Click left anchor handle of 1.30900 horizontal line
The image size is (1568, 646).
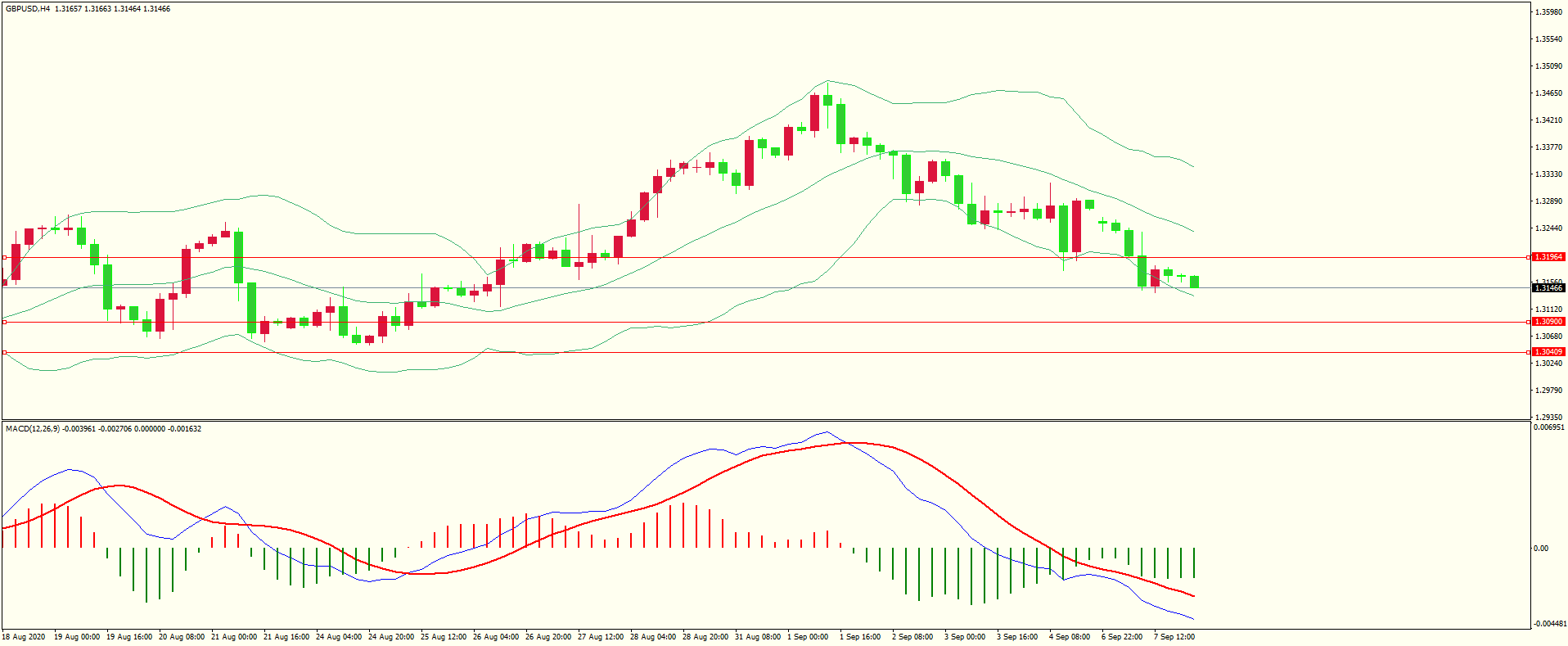(x=4, y=322)
